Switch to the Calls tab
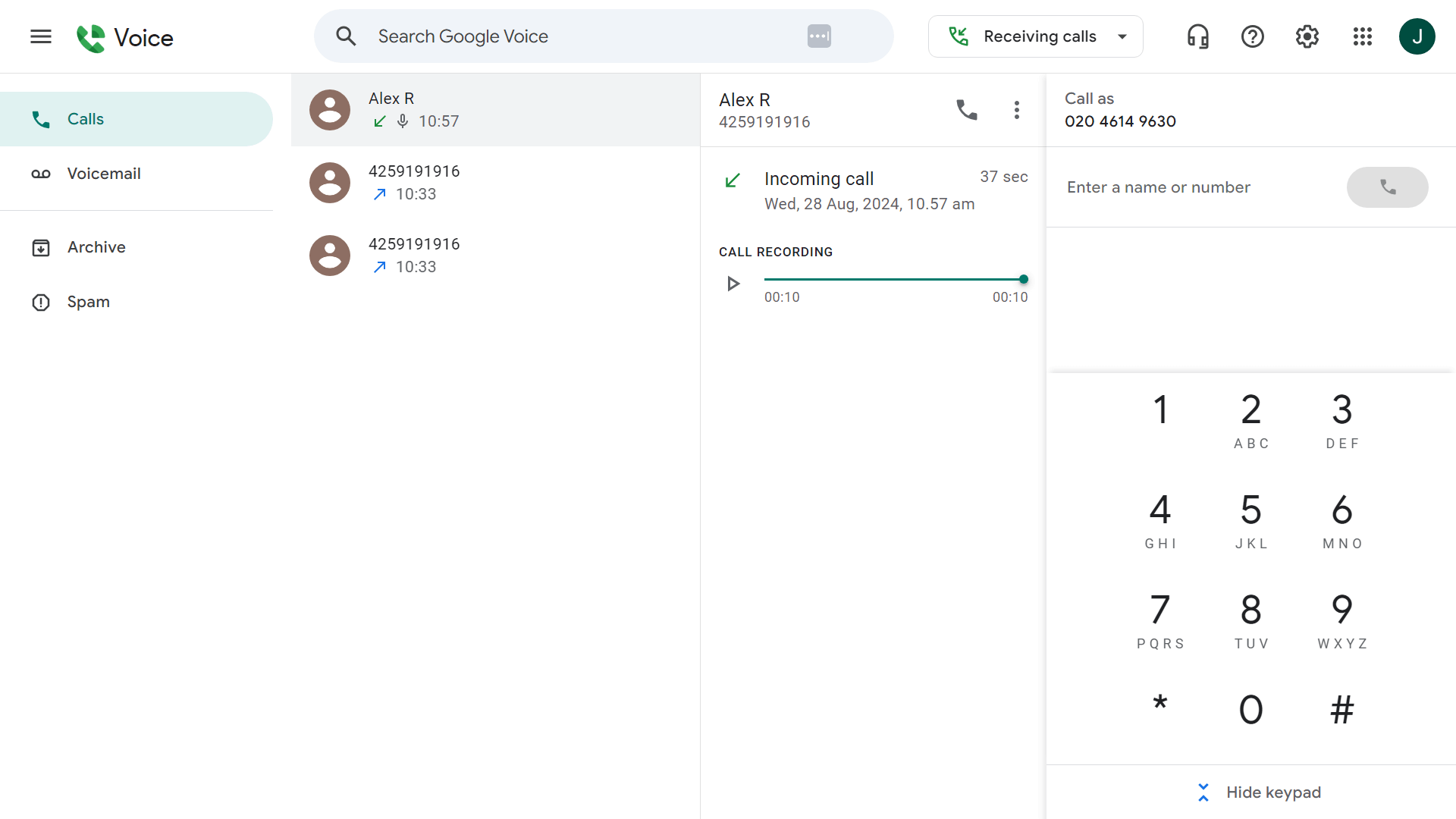The height and width of the screenshot is (819, 1456). pyautogui.click(x=86, y=118)
